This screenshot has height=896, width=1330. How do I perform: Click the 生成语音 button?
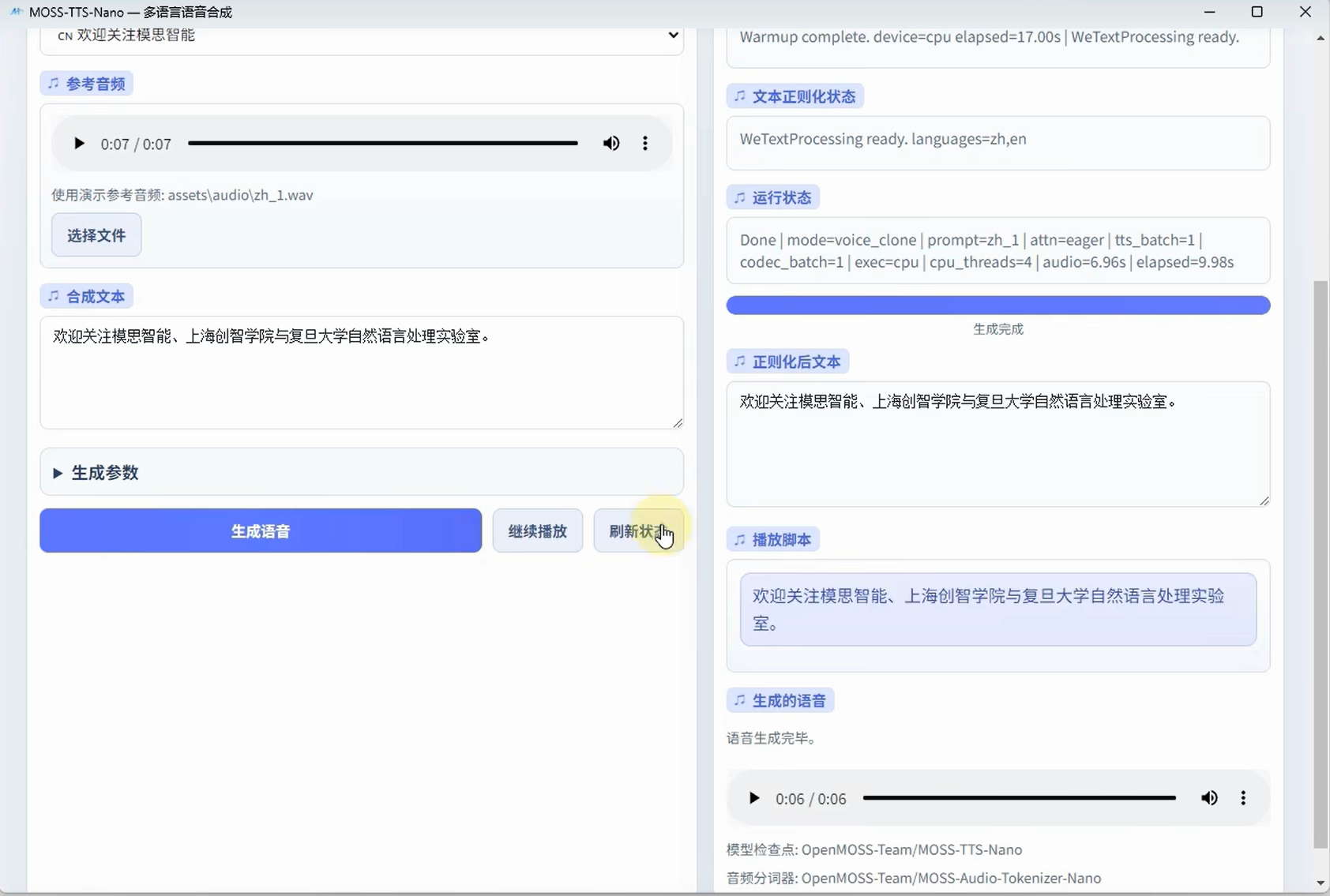pos(261,530)
